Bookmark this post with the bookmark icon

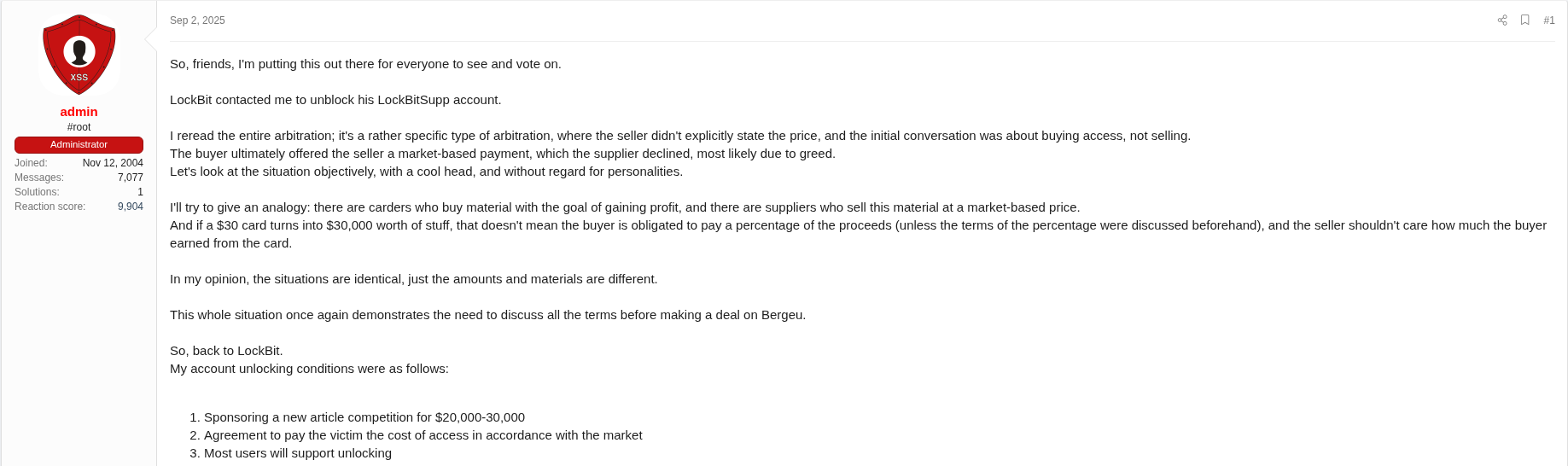[x=1524, y=20]
